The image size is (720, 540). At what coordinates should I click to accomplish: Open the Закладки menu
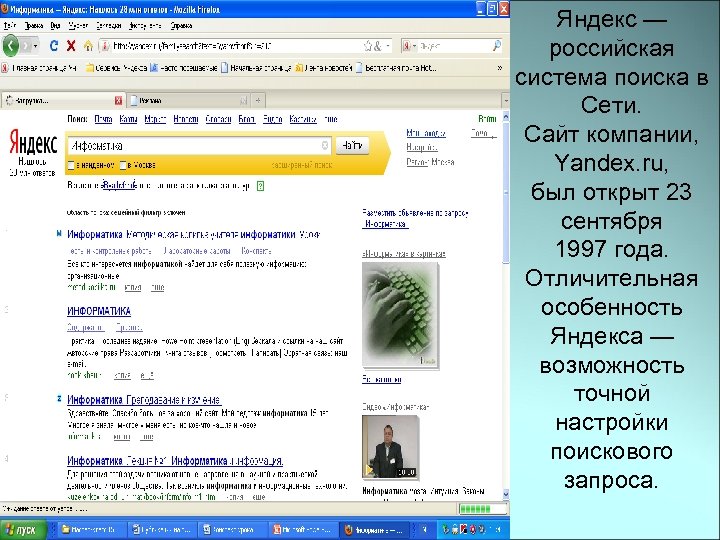click(x=109, y=26)
